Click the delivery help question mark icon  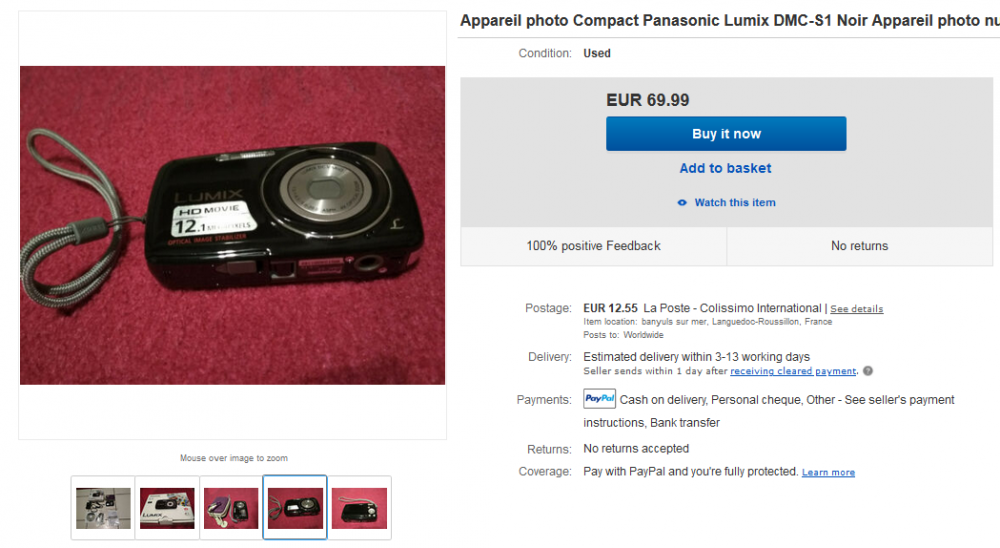pos(868,371)
